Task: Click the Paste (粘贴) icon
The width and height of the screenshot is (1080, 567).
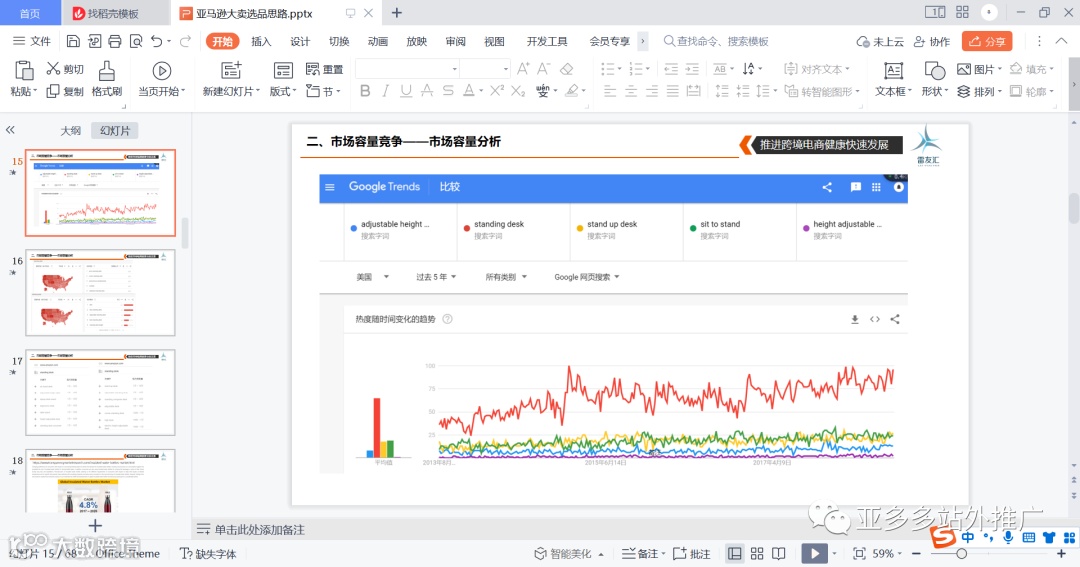Action: click(23, 71)
